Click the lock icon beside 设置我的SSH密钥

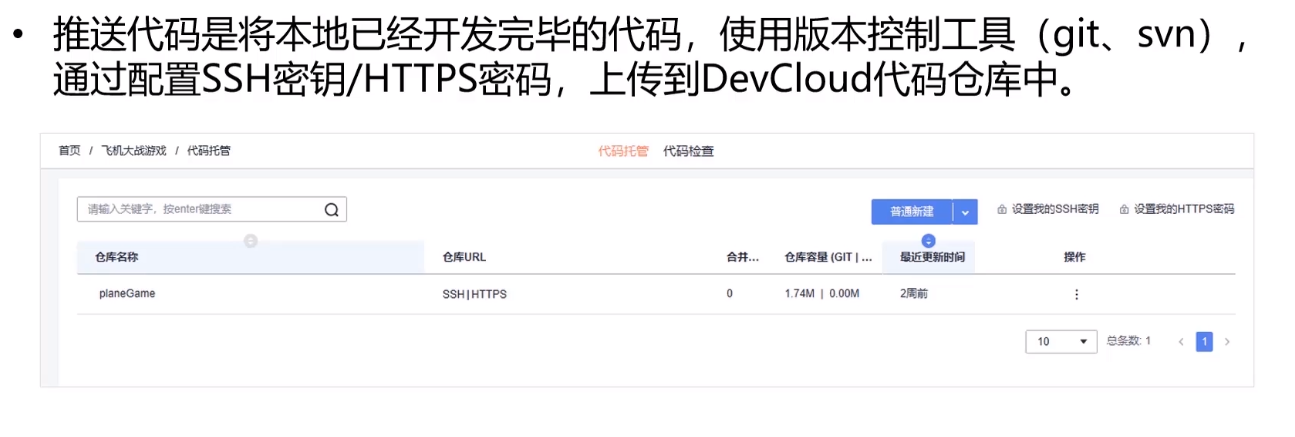pos(1002,210)
